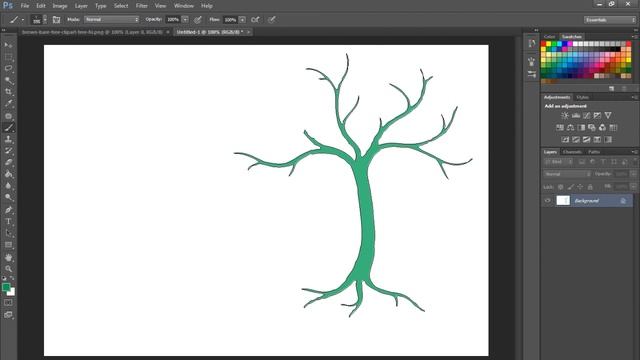Open the File menu
The width and height of the screenshot is (640, 360).
pyautogui.click(x=24, y=6)
